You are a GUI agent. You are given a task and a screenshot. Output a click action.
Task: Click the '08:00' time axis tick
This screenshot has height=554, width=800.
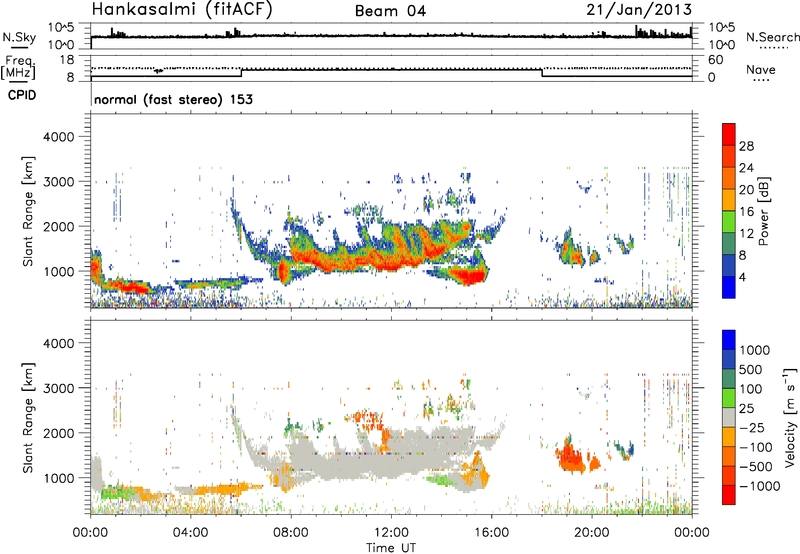(291, 533)
